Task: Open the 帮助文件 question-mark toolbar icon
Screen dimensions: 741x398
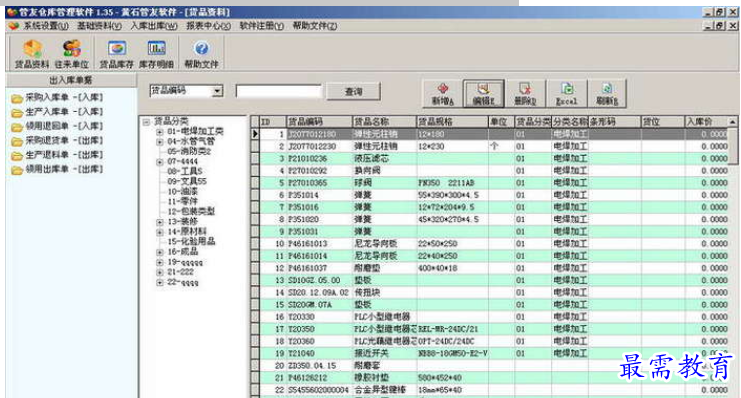Action: pyautogui.click(x=201, y=54)
